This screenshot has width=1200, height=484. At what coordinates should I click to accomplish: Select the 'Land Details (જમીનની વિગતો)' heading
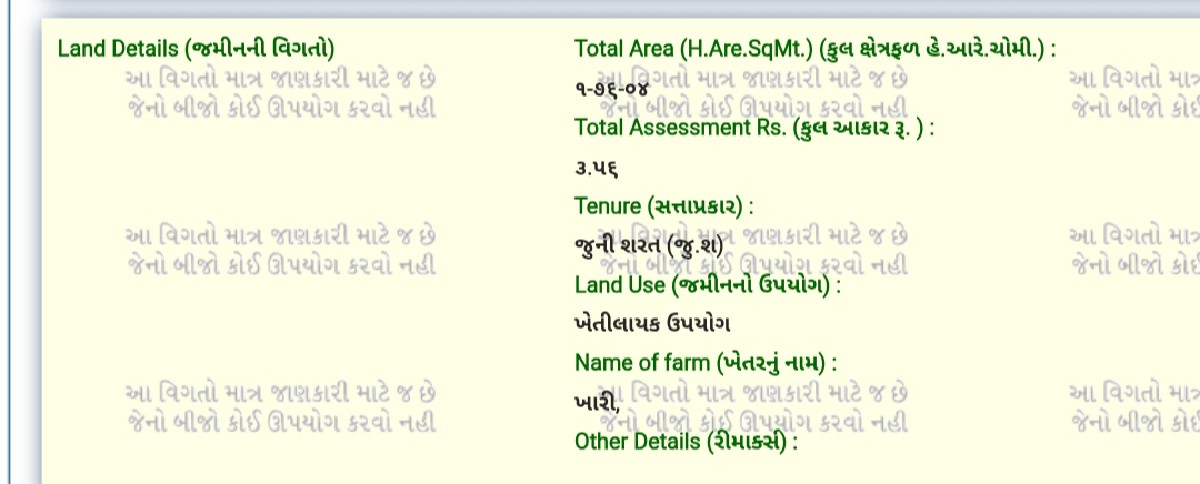(x=196, y=48)
